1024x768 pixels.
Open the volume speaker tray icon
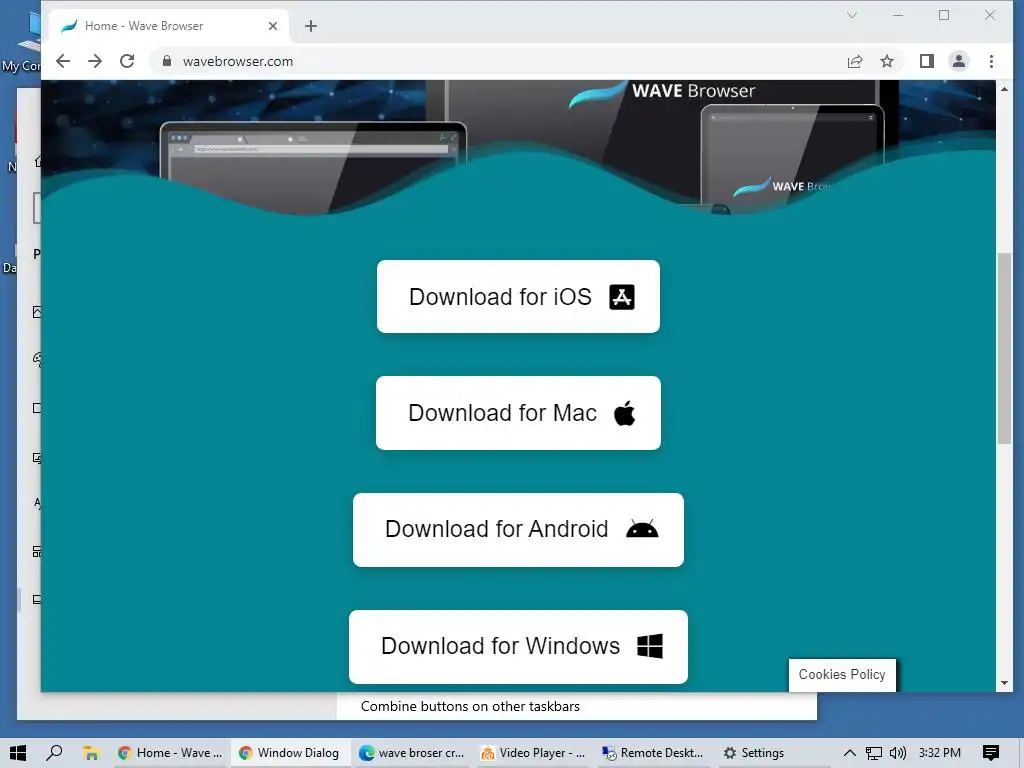(x=898, y=753)
